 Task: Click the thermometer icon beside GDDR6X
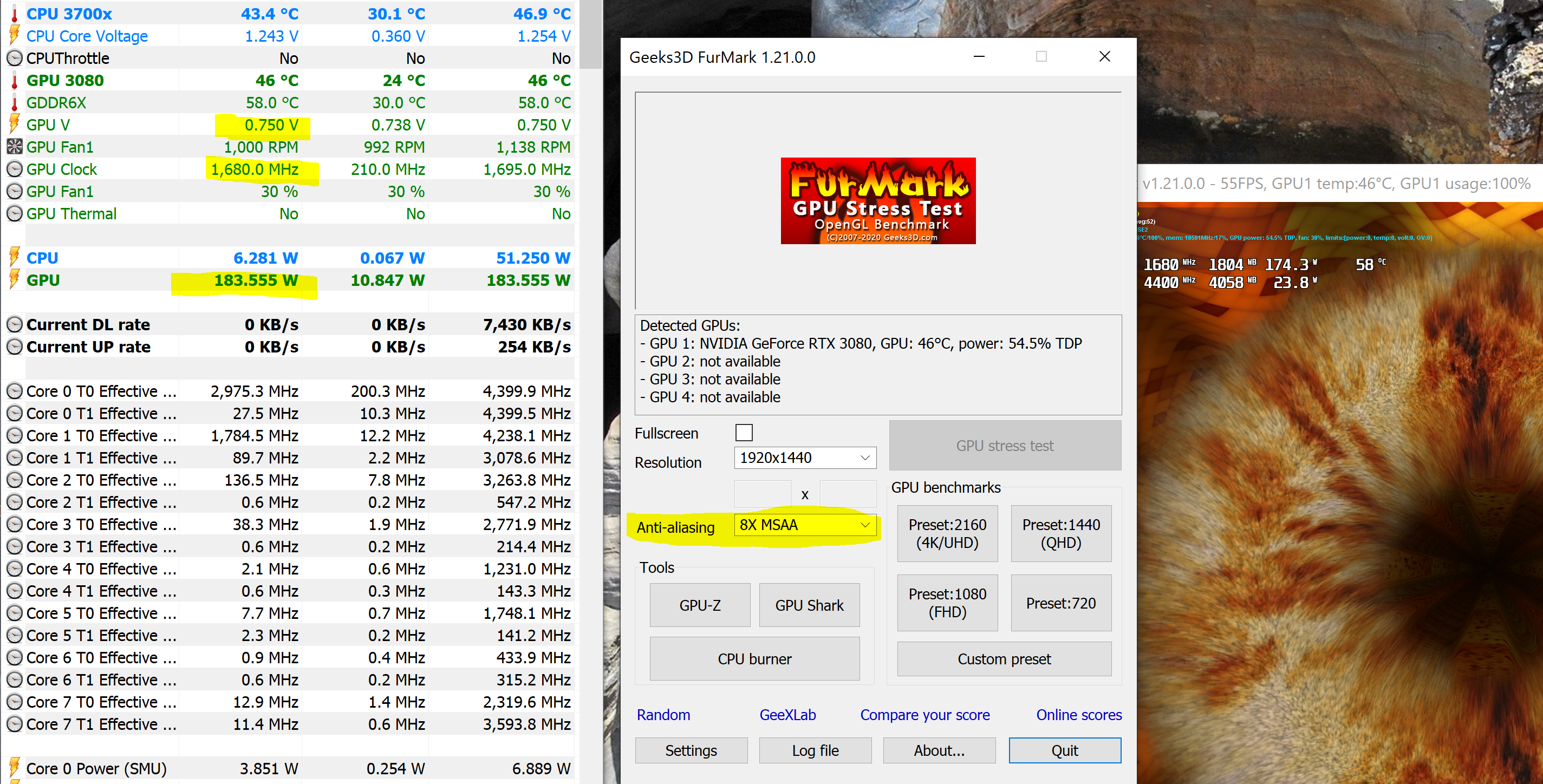15,102
